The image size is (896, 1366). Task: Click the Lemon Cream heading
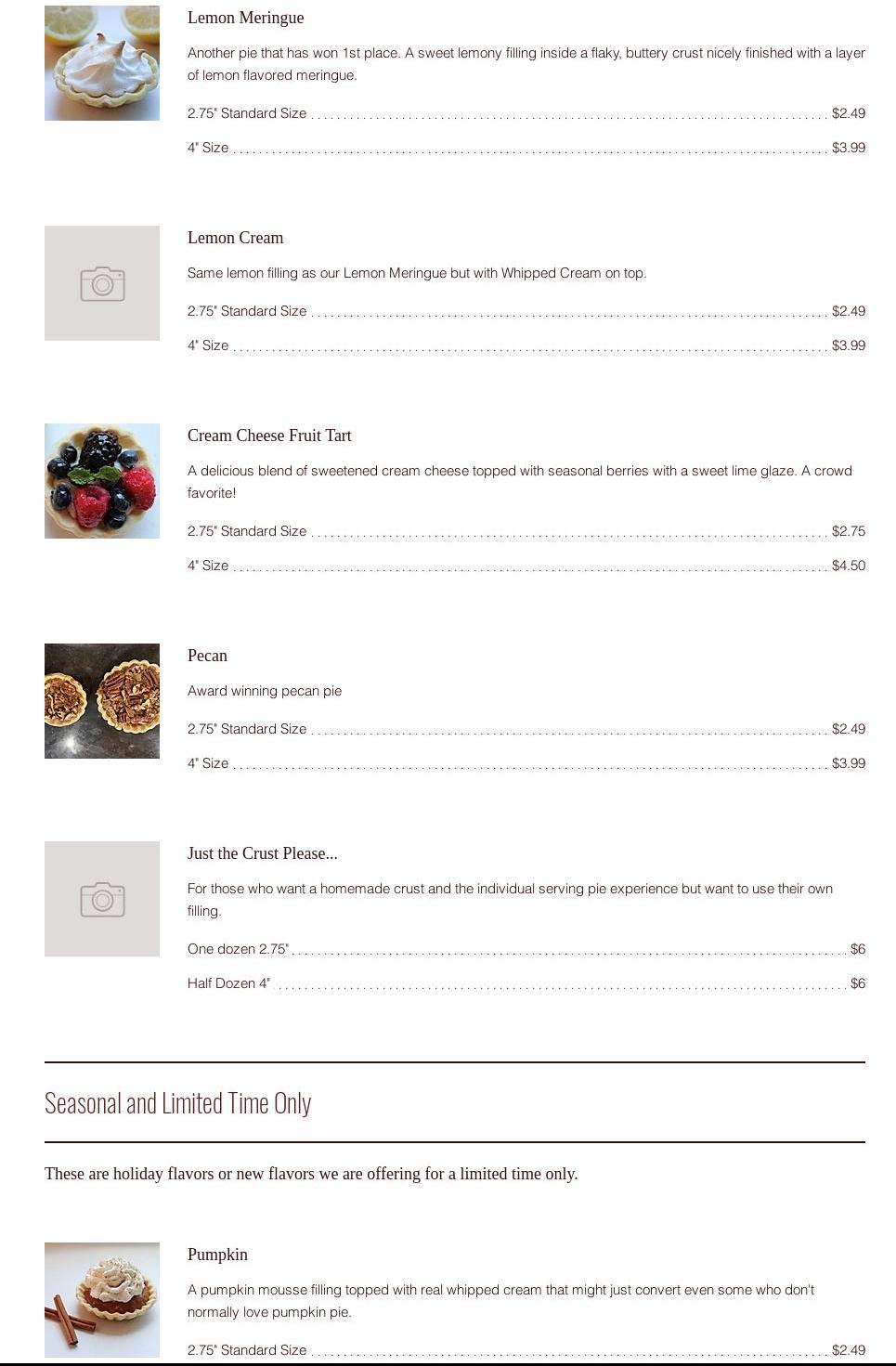click(235, 238)
